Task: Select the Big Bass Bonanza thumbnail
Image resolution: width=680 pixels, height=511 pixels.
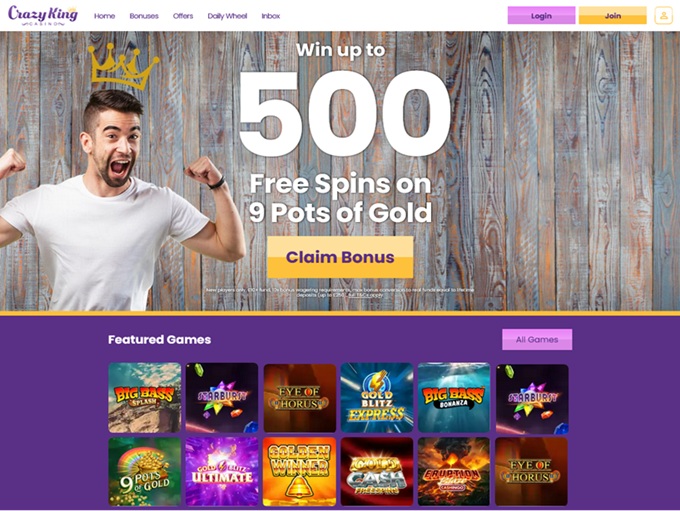Action: tap(454, 398)
